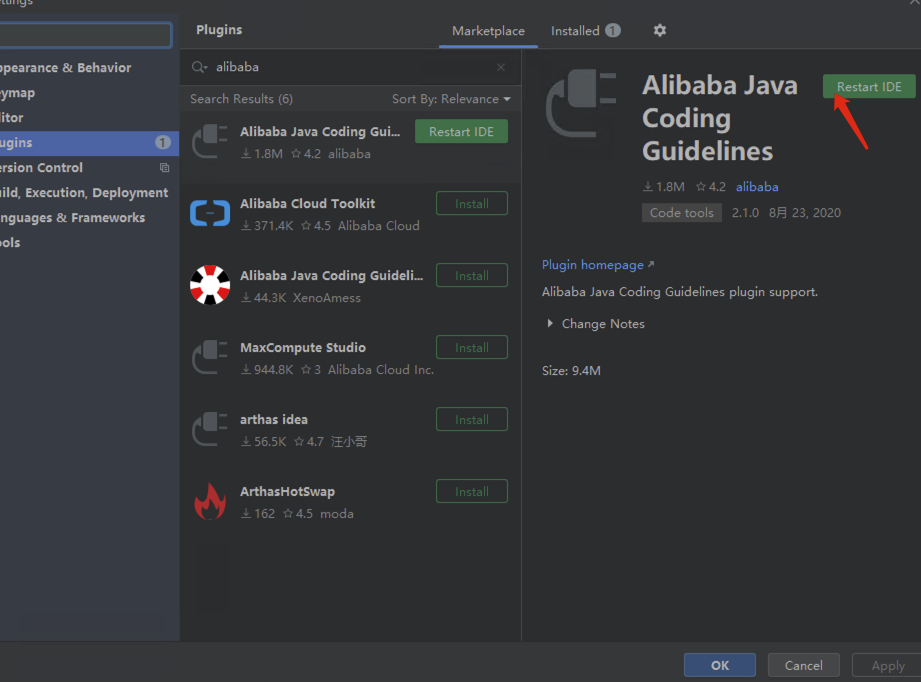
Task: Select Languages & Frameworks in sidebar
Action: pos(89,218)
